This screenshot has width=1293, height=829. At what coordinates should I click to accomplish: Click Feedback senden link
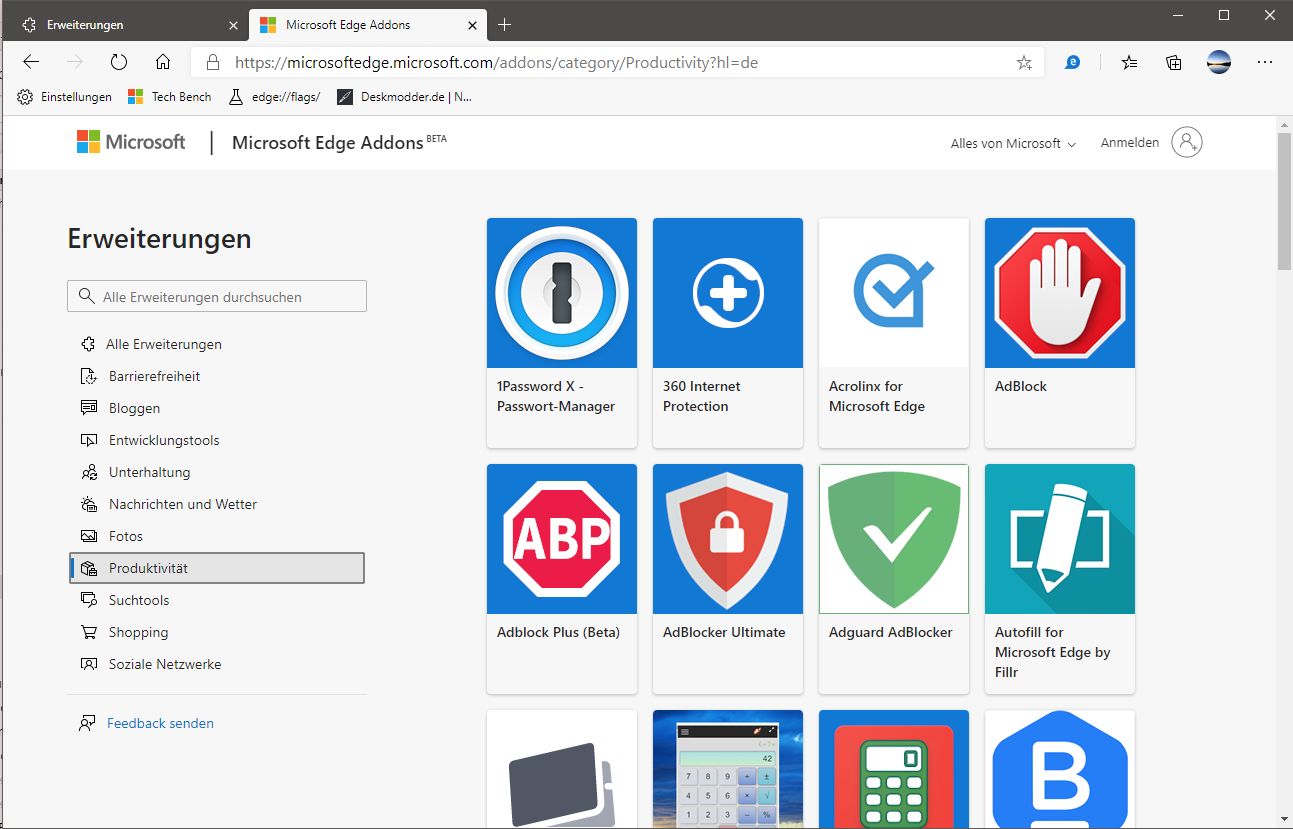click(x=160, y=723)
